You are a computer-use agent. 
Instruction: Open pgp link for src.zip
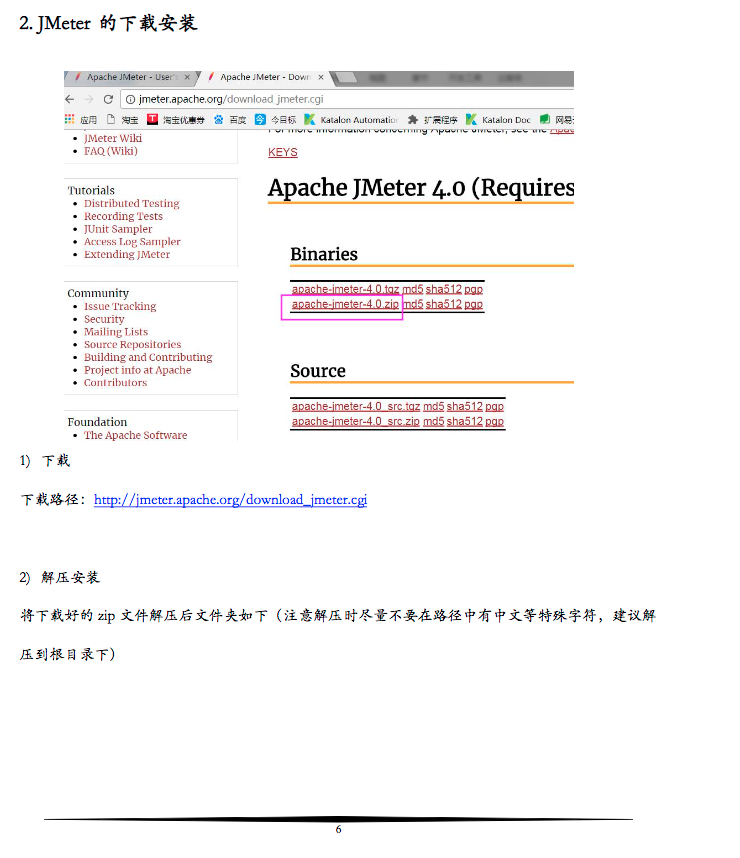pos(494,421)
